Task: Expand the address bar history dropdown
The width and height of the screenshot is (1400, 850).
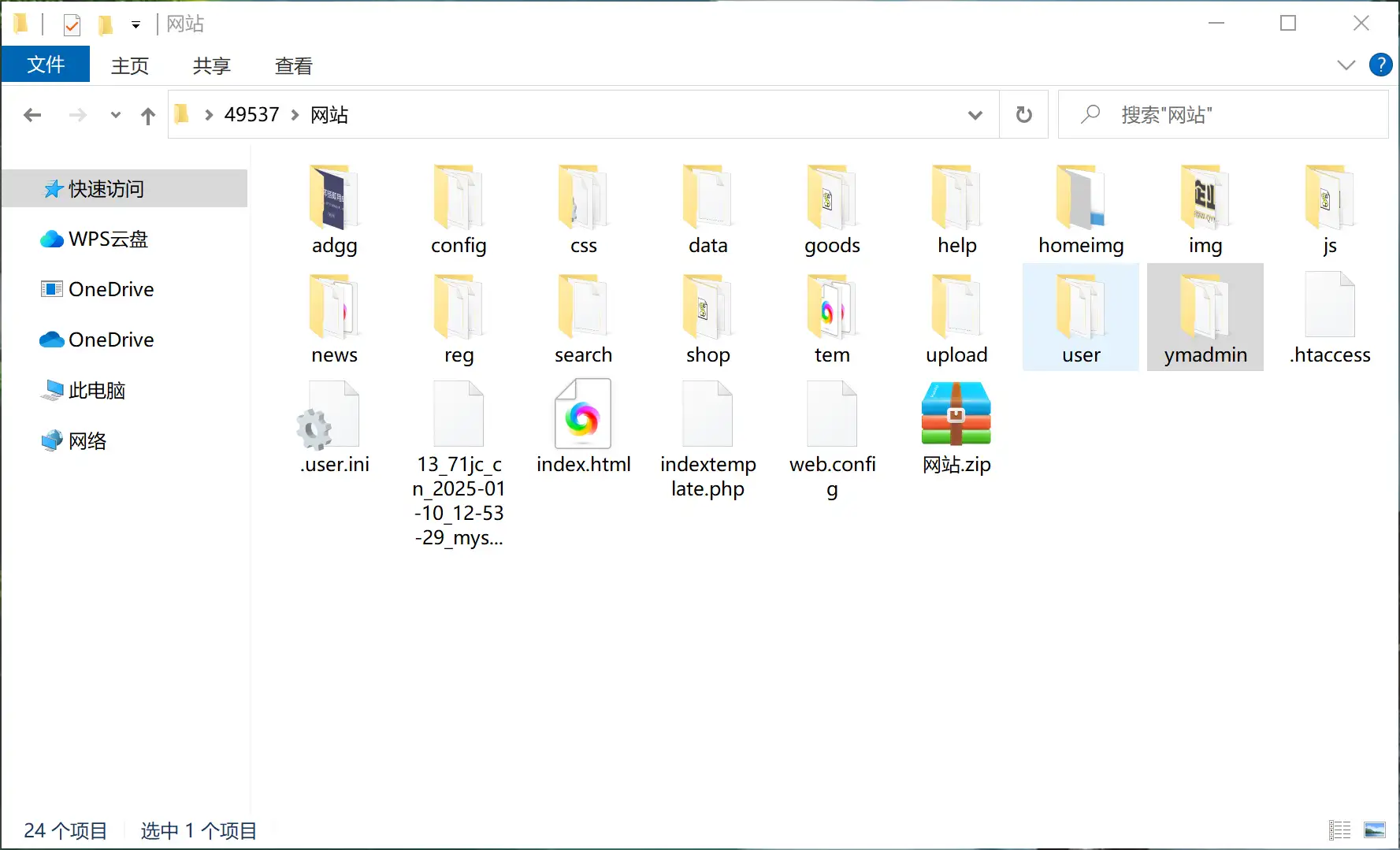Action: tap(975, 114)
